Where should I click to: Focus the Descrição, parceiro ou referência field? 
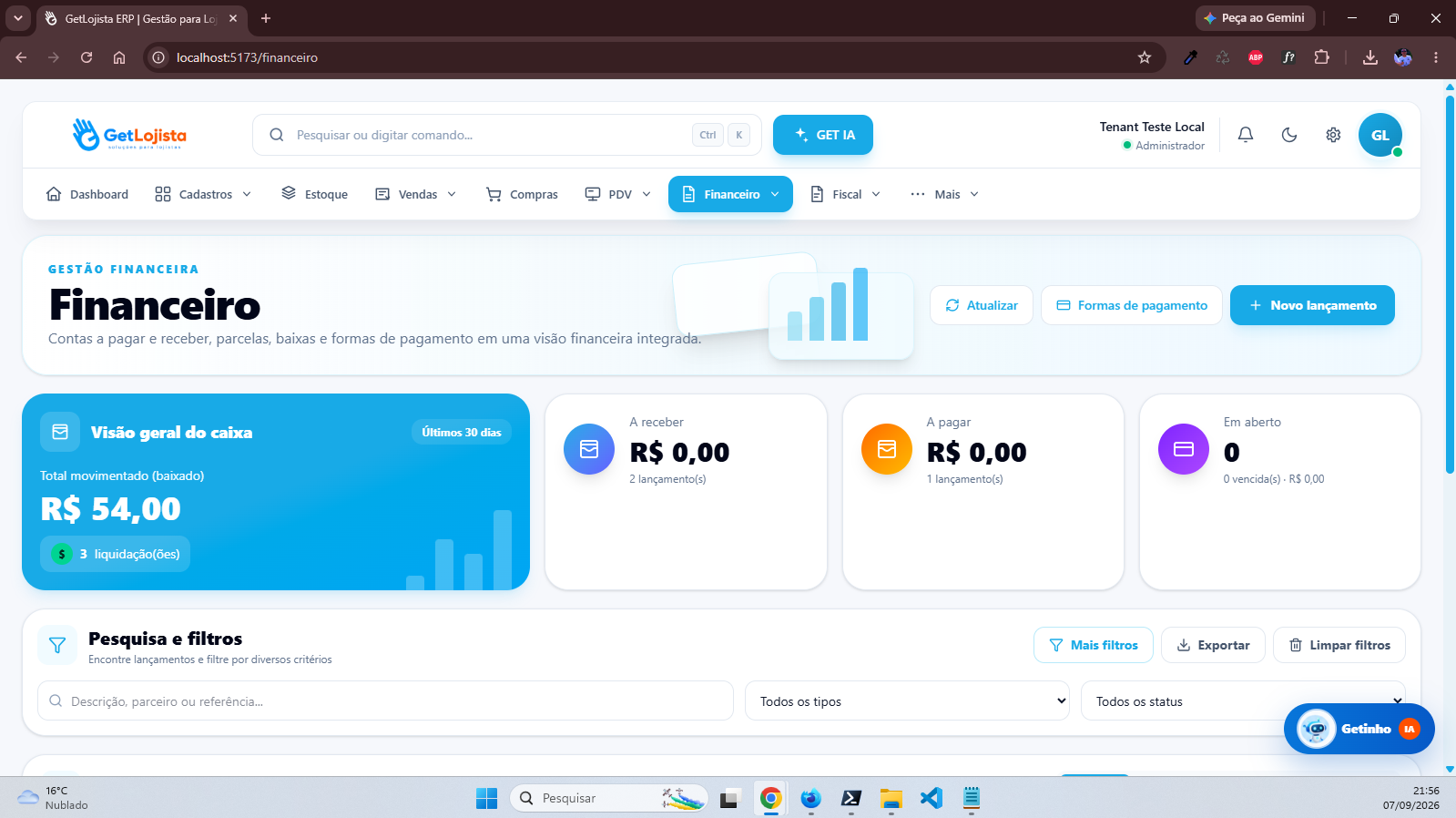(385, 701)
